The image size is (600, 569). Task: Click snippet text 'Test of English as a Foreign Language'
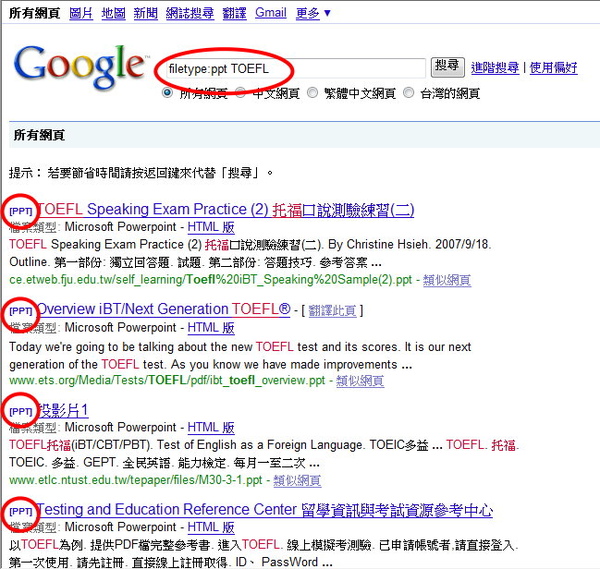[x=261, y=445]
